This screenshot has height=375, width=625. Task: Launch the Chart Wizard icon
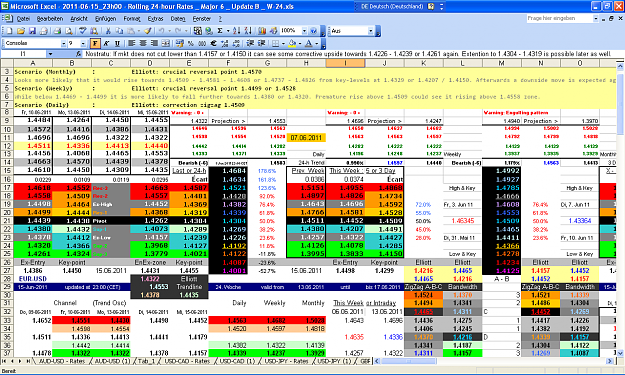[x=262, y=31]
